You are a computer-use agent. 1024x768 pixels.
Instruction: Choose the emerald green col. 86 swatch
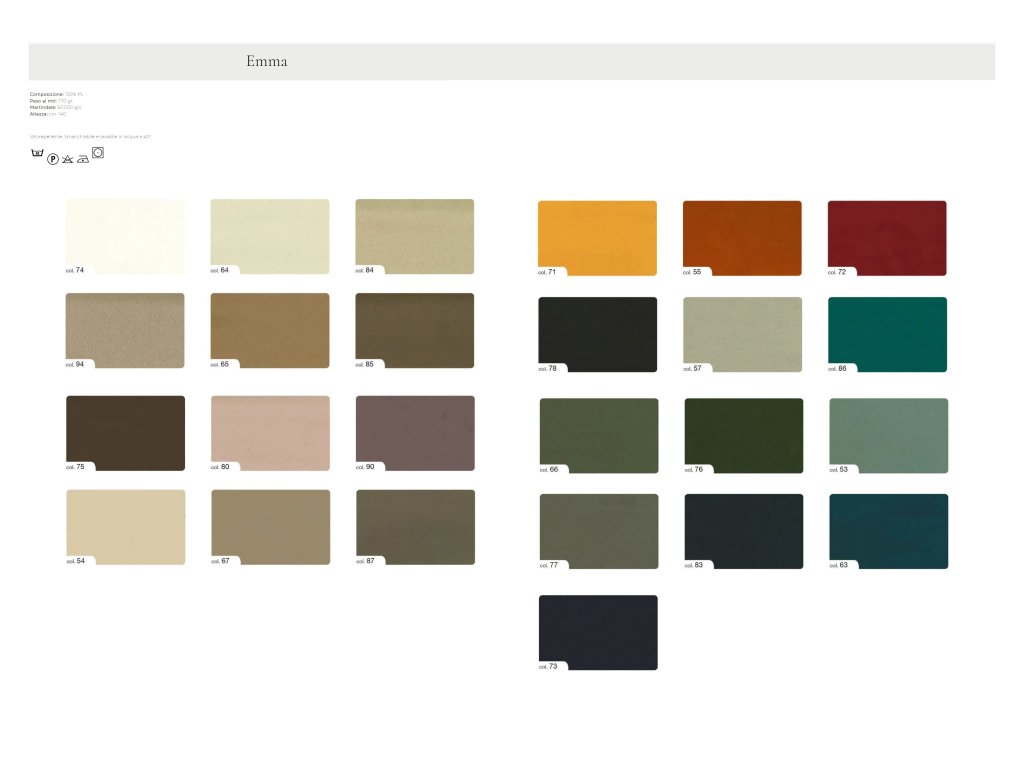(x=887, y=332)
